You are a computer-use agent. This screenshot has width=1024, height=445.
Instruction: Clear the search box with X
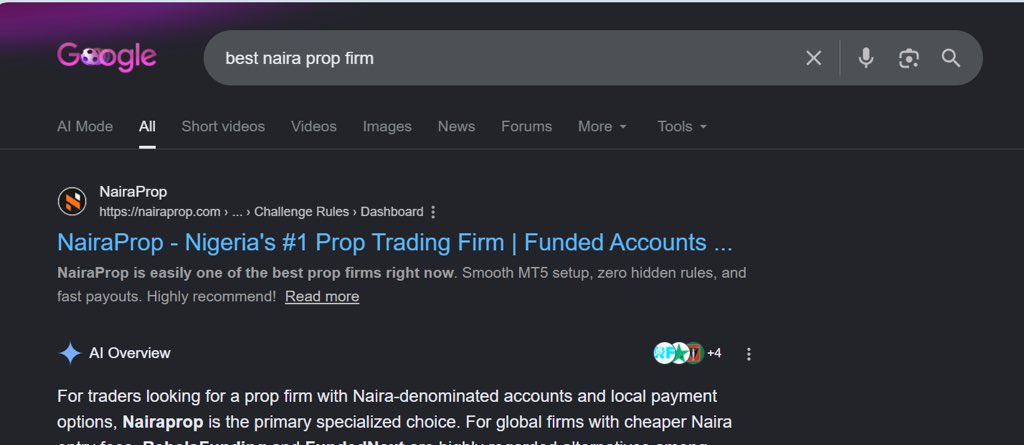[x=813, y=58]
